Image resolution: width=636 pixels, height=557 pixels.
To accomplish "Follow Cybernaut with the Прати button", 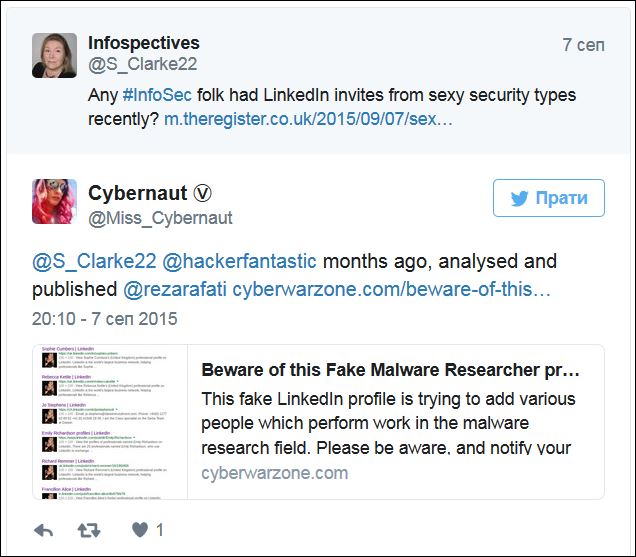I will [x=548, y=199].
